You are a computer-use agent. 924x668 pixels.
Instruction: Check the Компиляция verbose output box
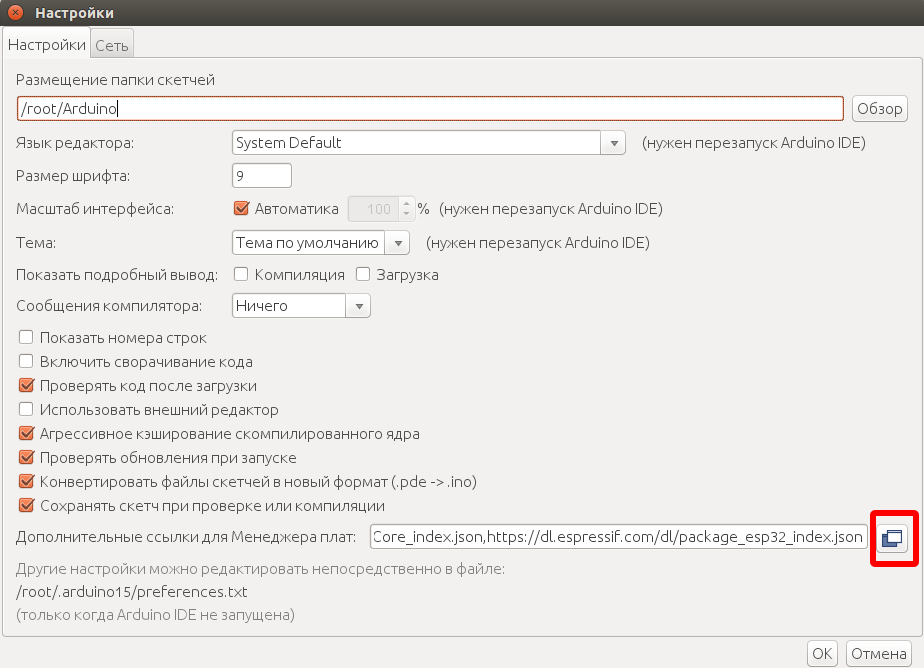click(x=241, y=274)
